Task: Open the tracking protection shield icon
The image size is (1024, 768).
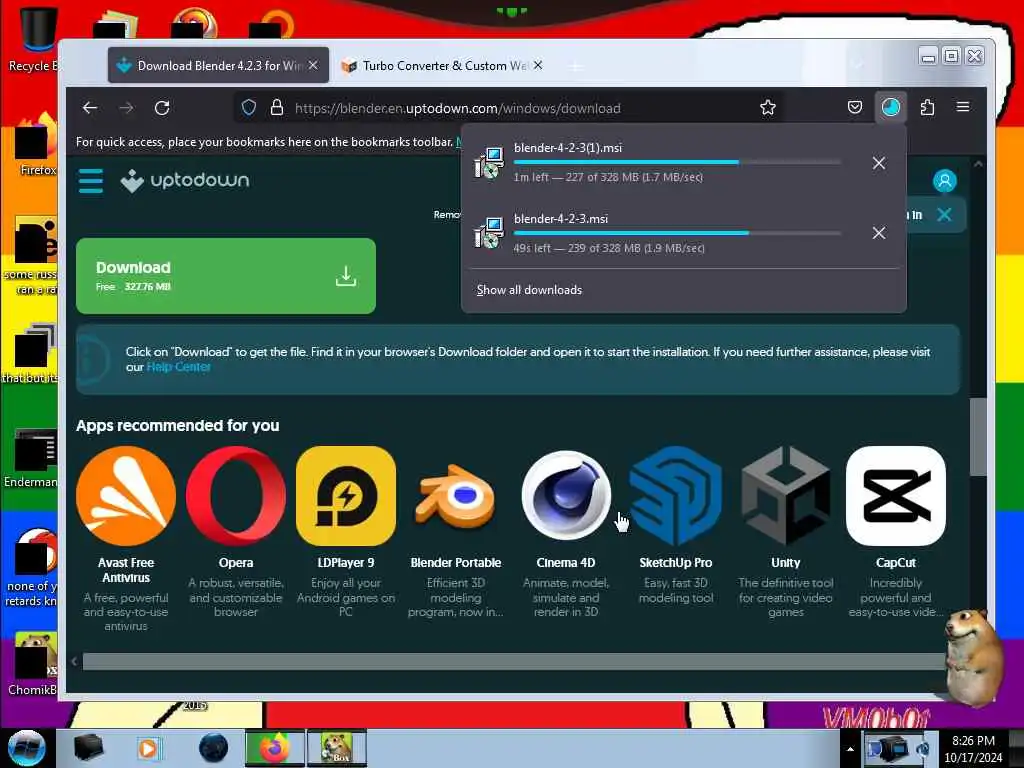Action: click(249, 108)
